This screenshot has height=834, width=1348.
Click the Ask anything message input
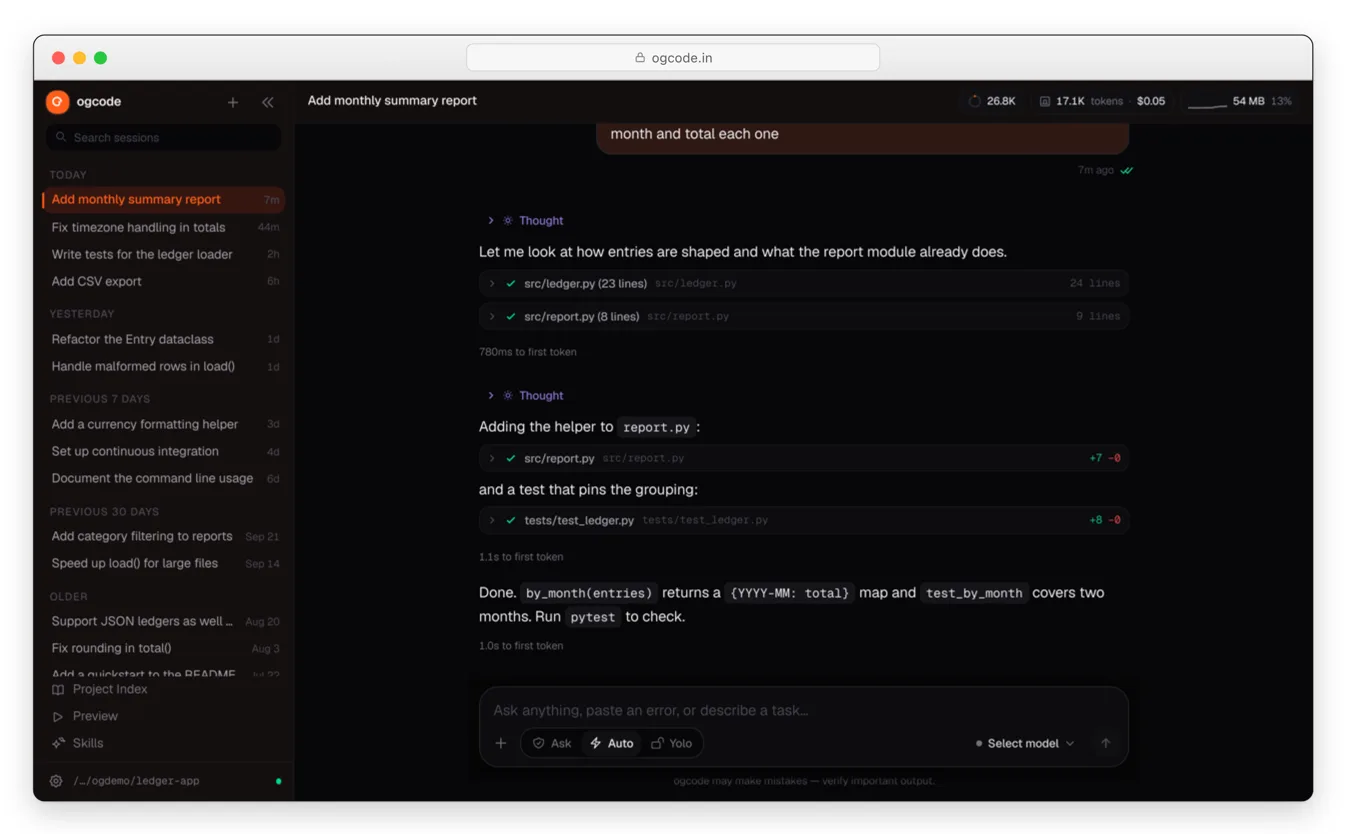(x=803, y=710)
